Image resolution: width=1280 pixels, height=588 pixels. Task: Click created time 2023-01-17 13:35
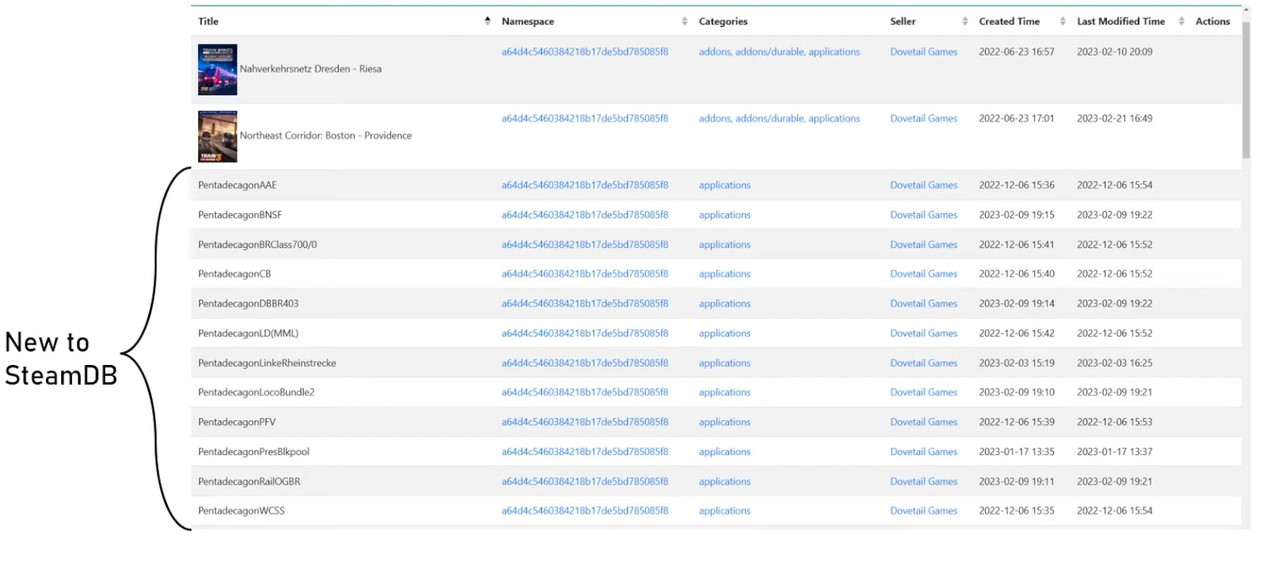1016,452
